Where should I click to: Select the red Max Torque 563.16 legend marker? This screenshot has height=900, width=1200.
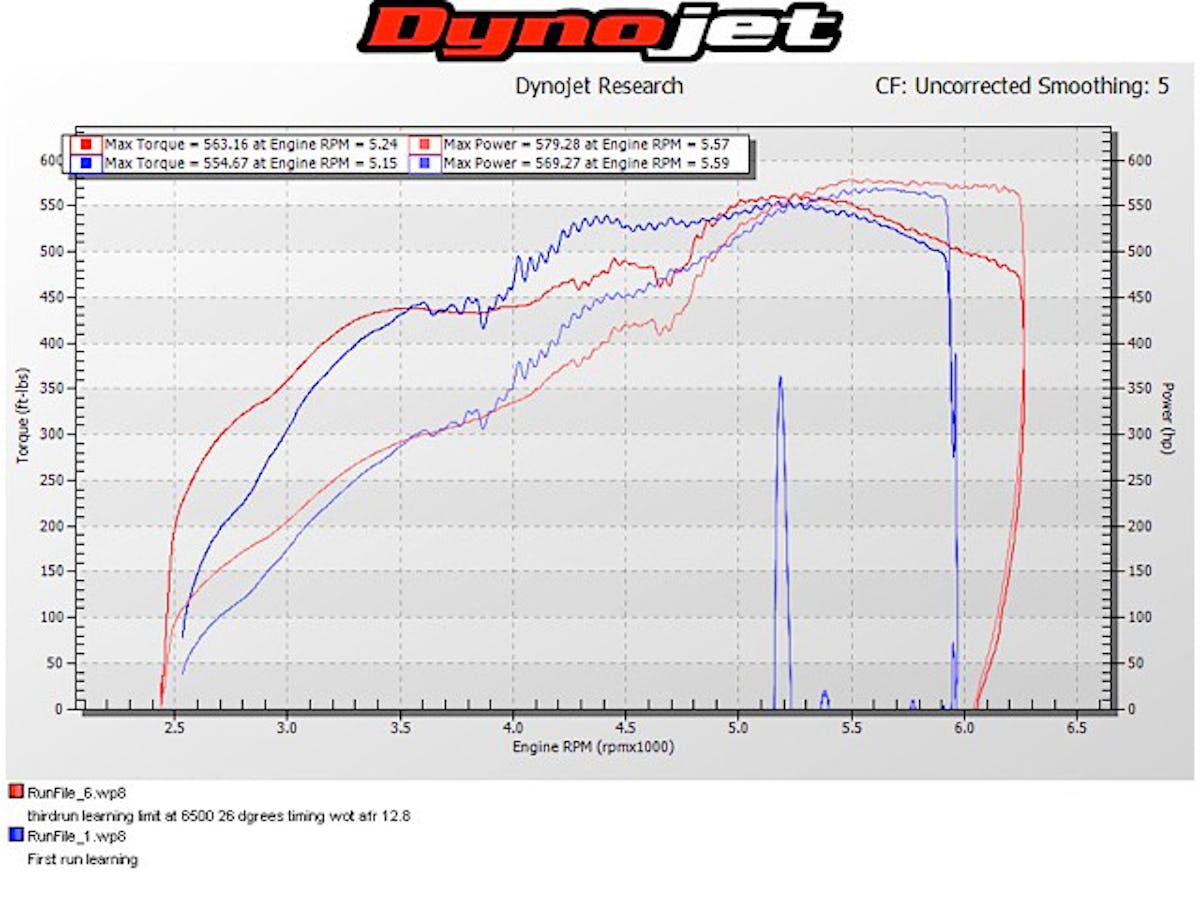pos(88,143)
